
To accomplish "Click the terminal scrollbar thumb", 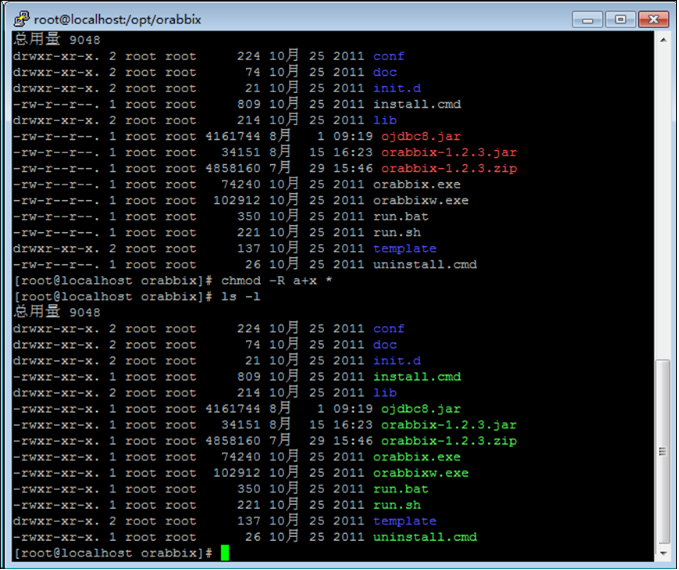I will (663, 452).
